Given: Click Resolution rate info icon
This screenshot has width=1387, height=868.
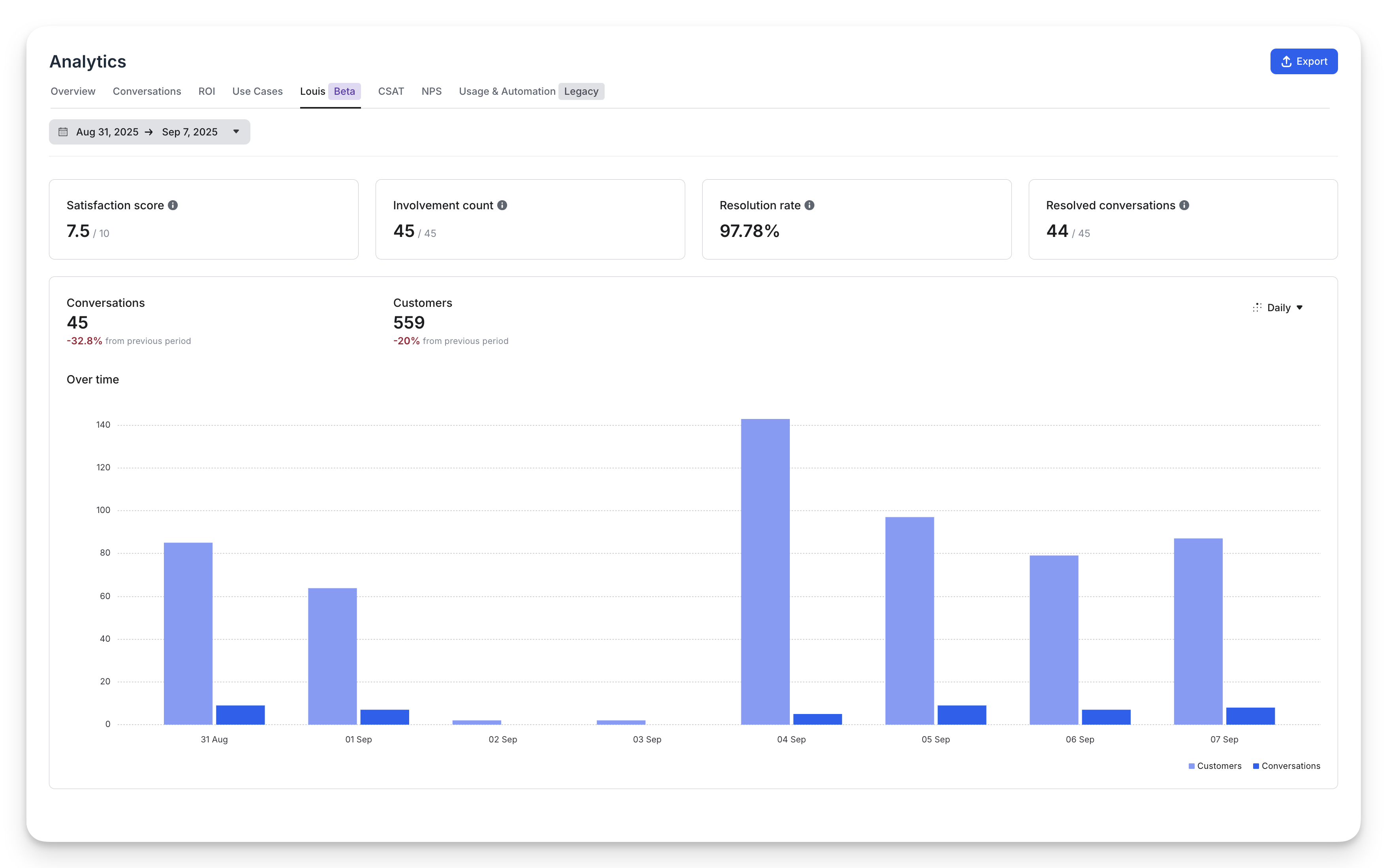Looking at the screenshot, I should coord(810,205).
